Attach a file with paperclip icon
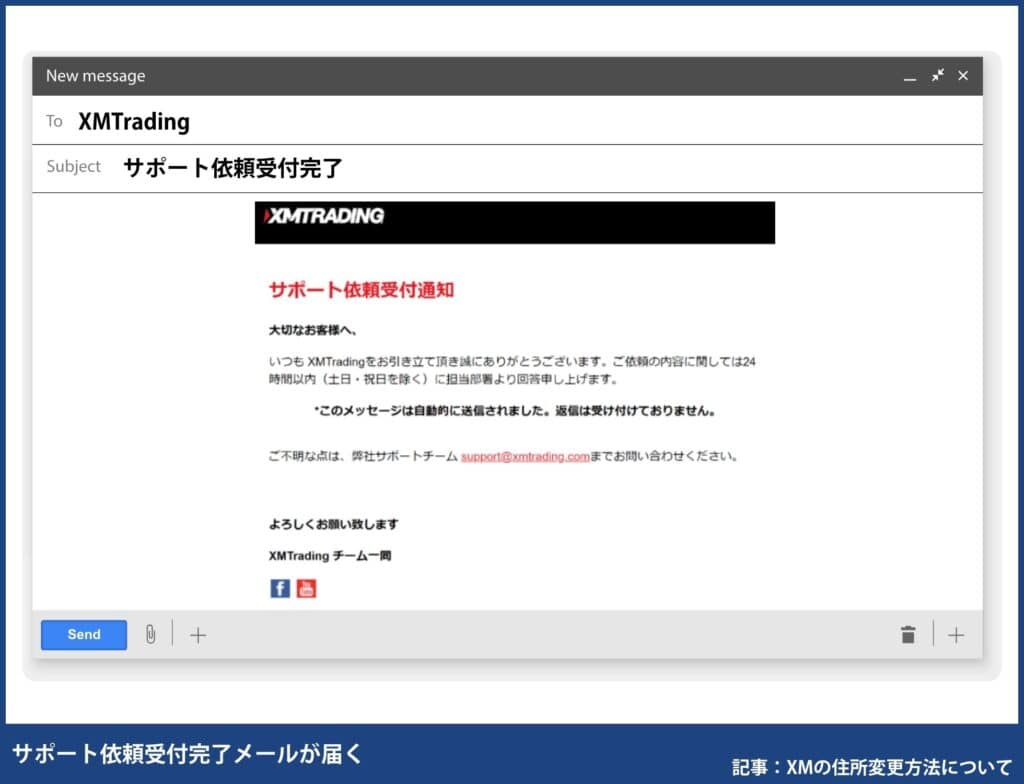1024x784 pixels. coord(150,634)
